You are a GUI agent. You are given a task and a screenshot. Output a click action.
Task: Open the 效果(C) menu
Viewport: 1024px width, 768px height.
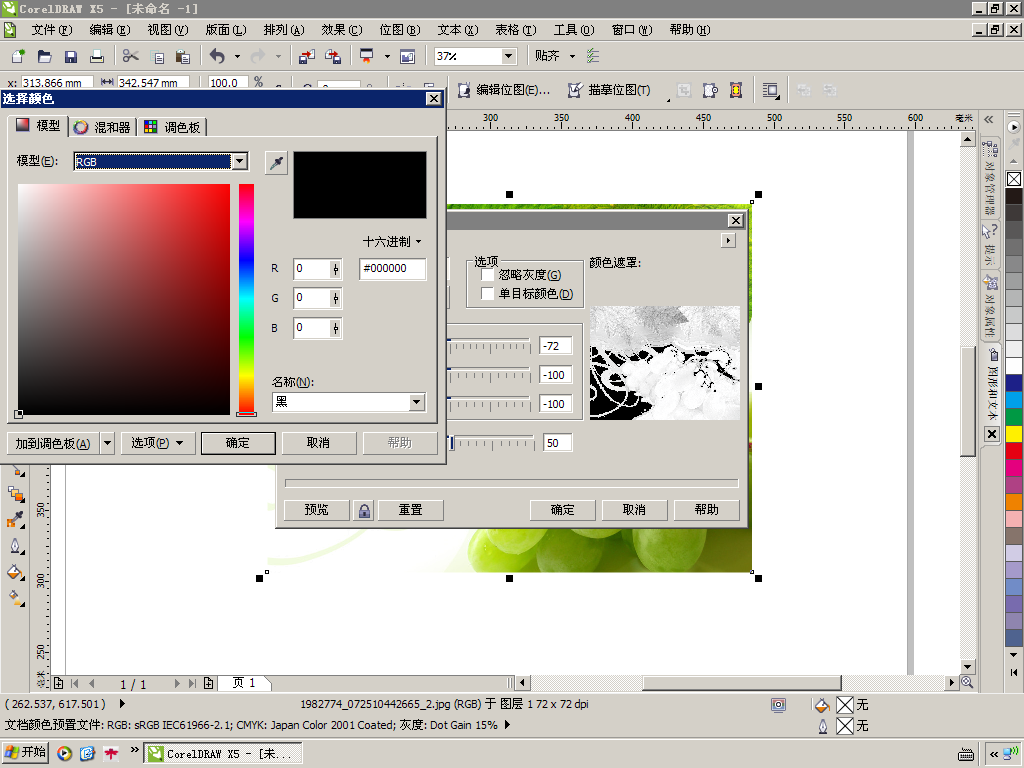342,30
